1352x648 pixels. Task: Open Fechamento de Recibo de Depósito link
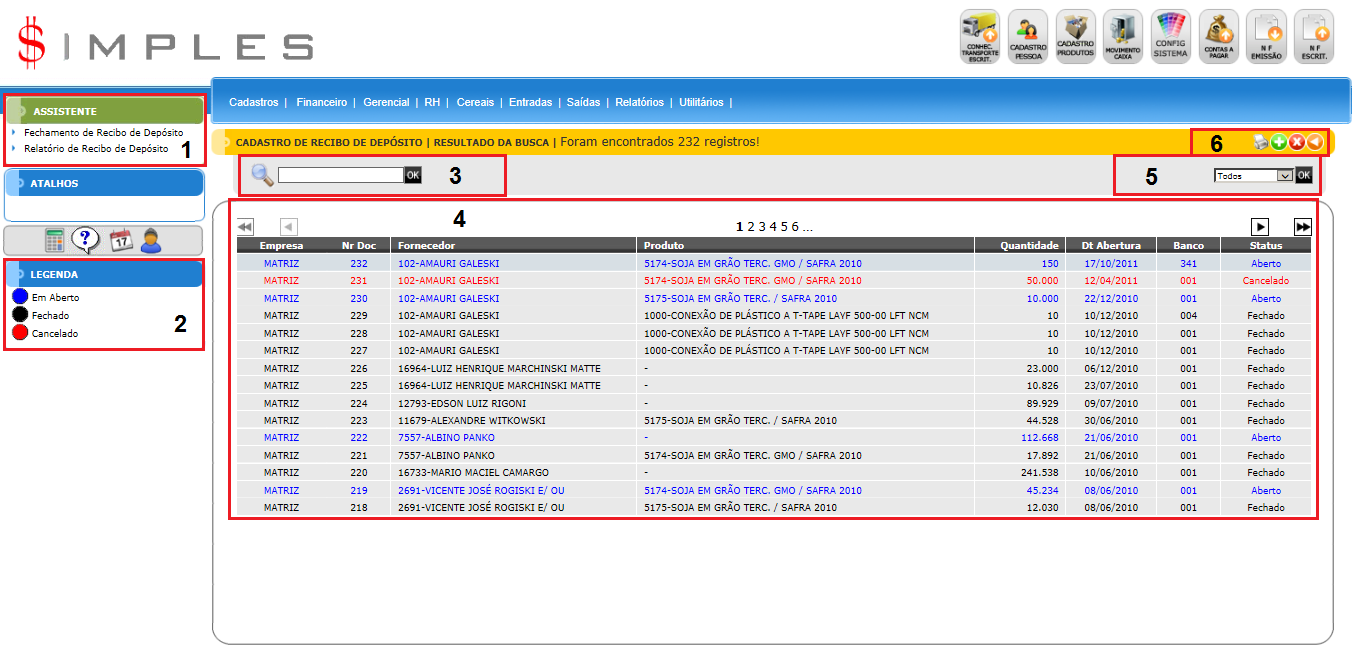[x=103, y=132]
